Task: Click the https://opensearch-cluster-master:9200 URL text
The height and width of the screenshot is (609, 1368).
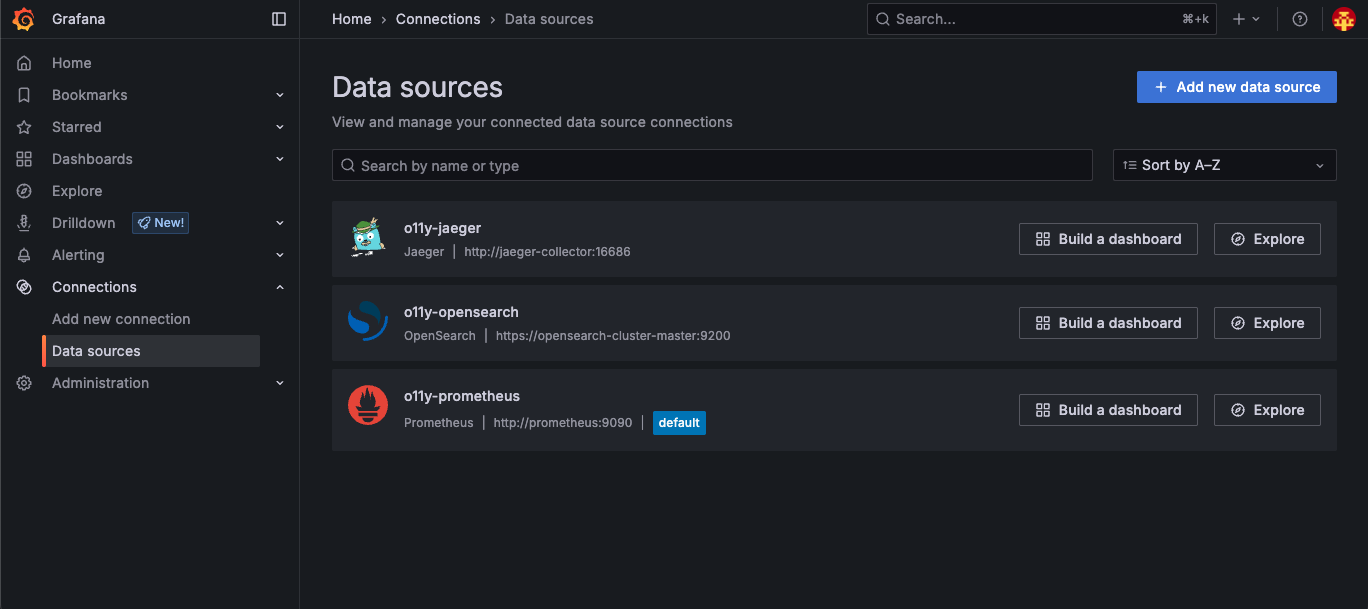Action: tap(613, 336)
